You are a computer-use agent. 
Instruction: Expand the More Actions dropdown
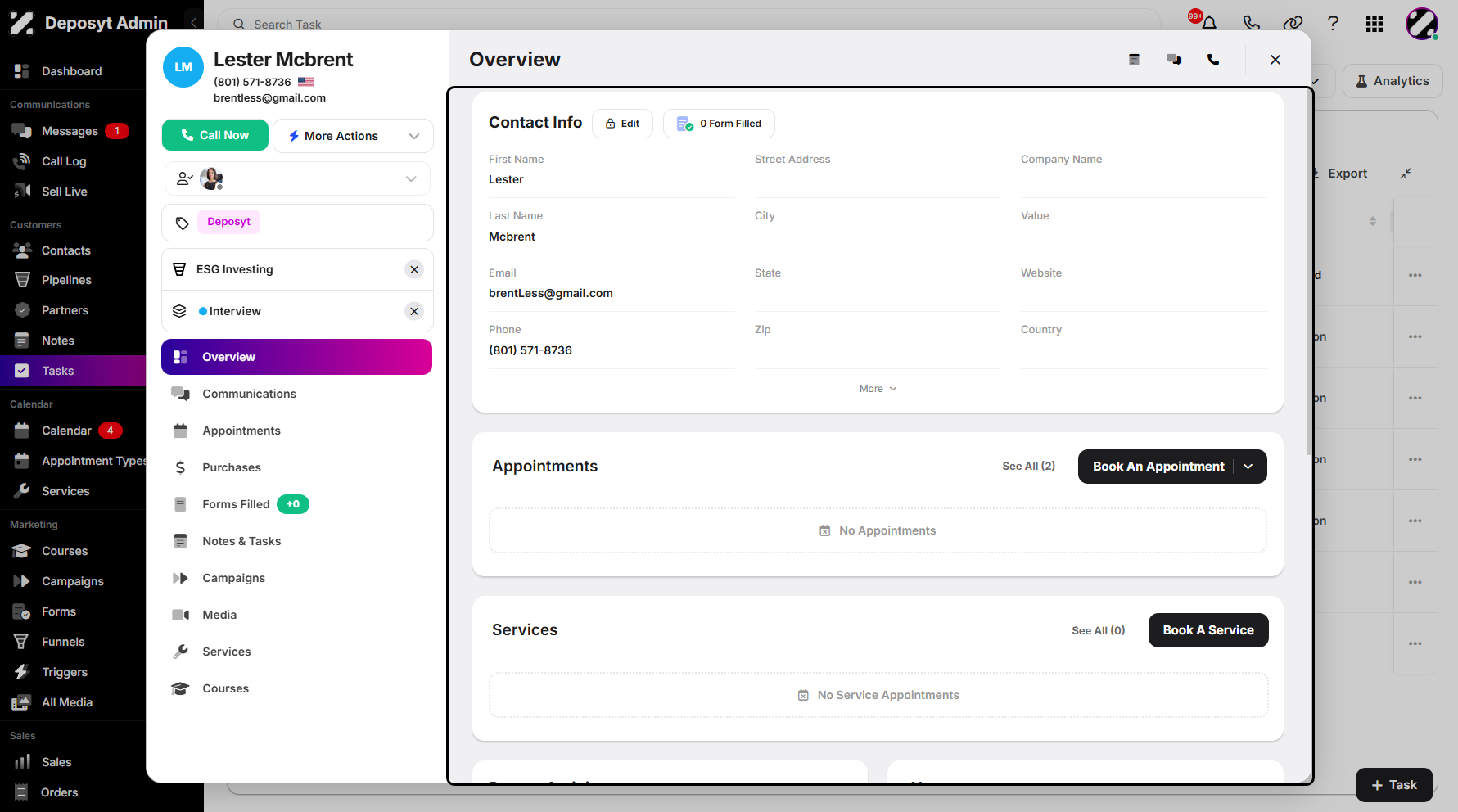(353, 136)
